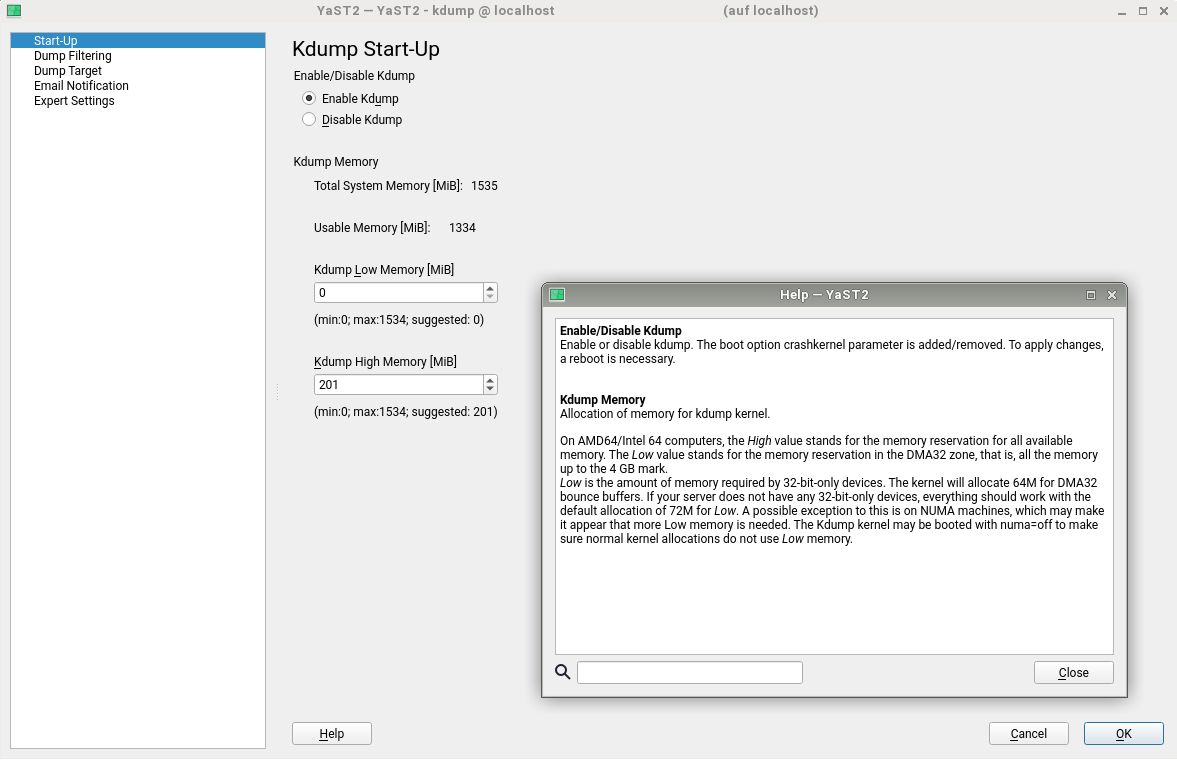Click the magnifier search icon in Help
Screen dimensions: 1177x760
coord(562,672)
